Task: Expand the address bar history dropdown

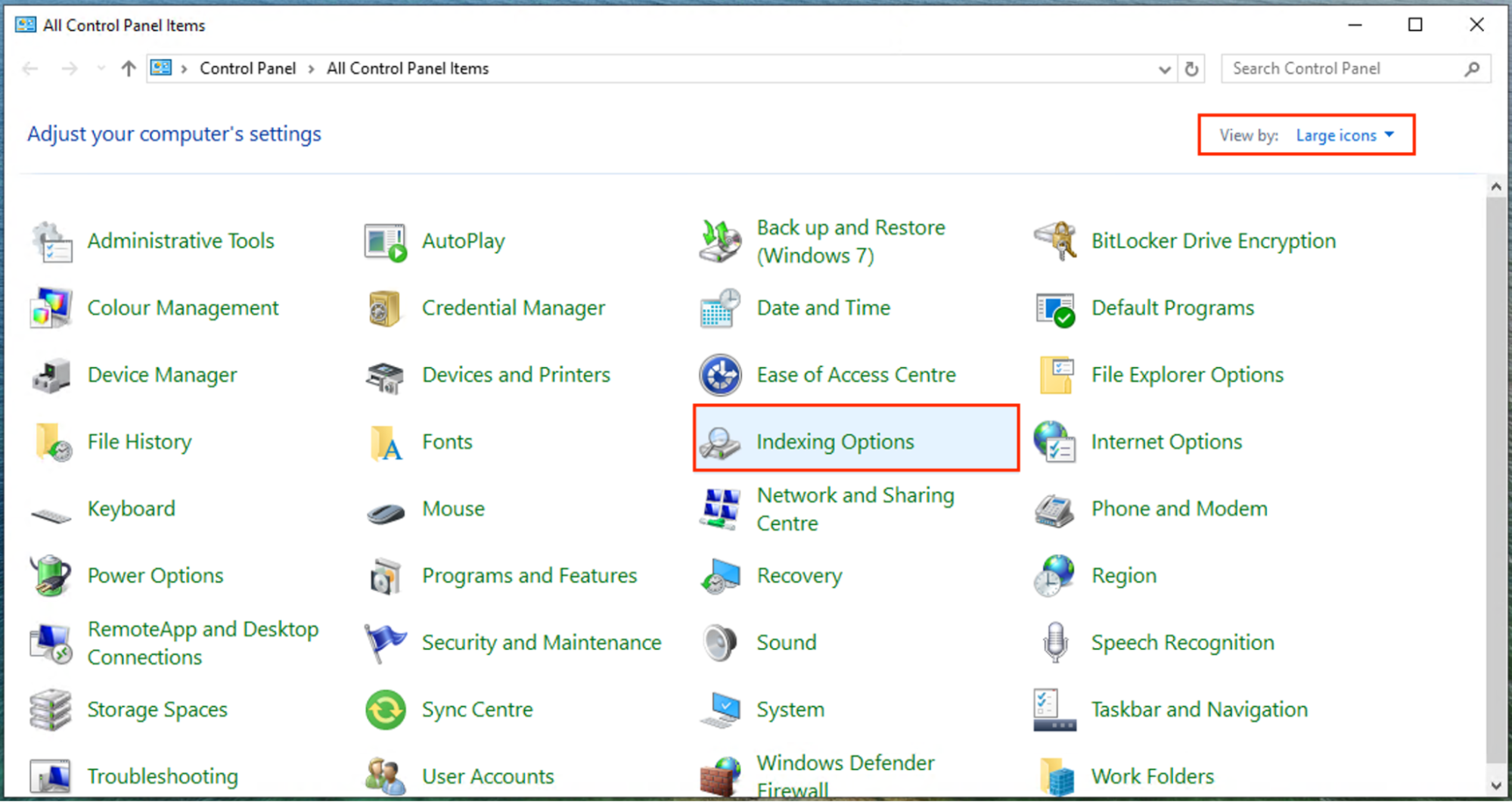Action: (x=1164, y=68)
